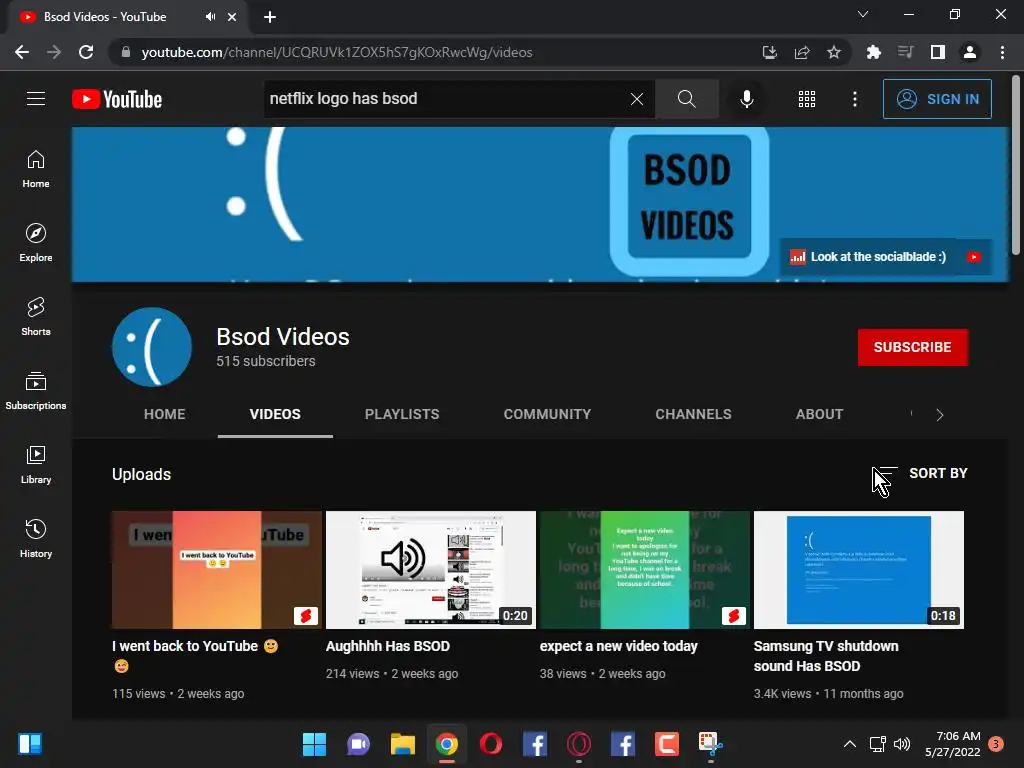This screenshot has width=1024, height=768.
Task: Select the VIDEOS tab
Action: tap(275, 414)
